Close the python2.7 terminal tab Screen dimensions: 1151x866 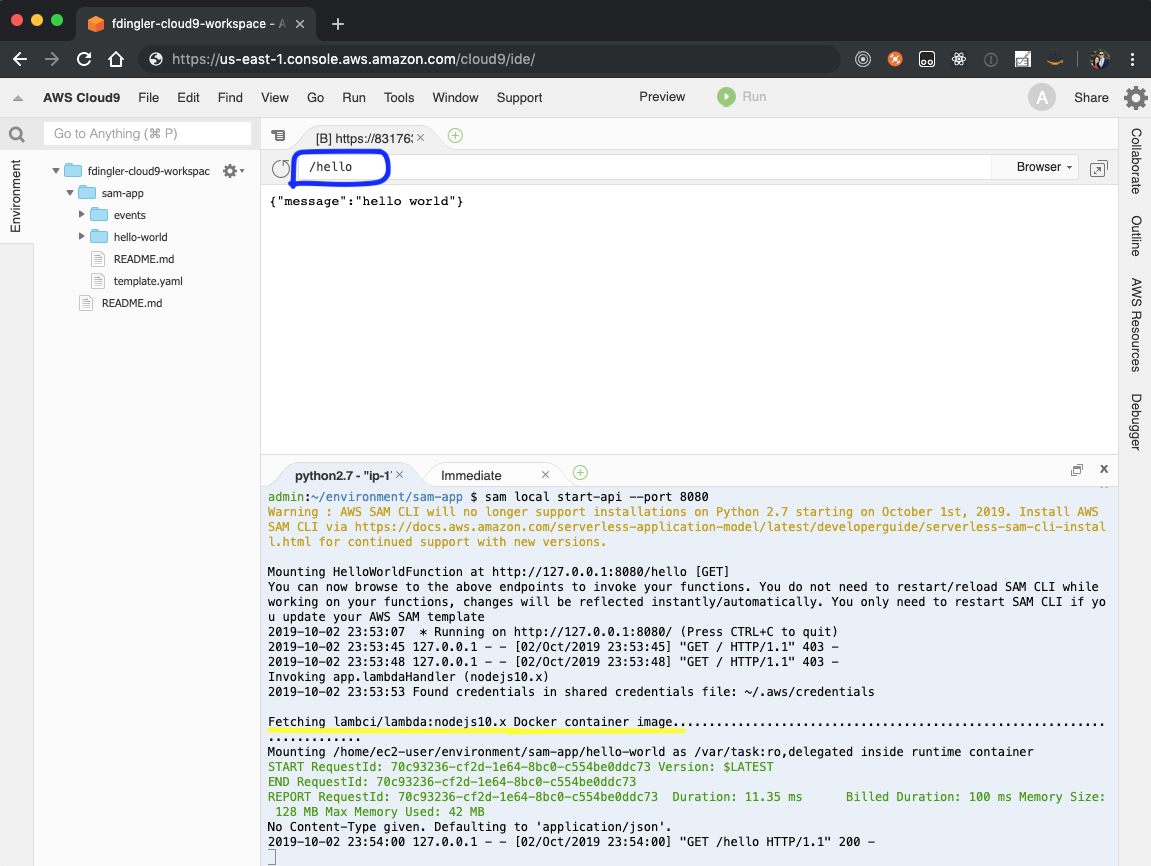399,475
